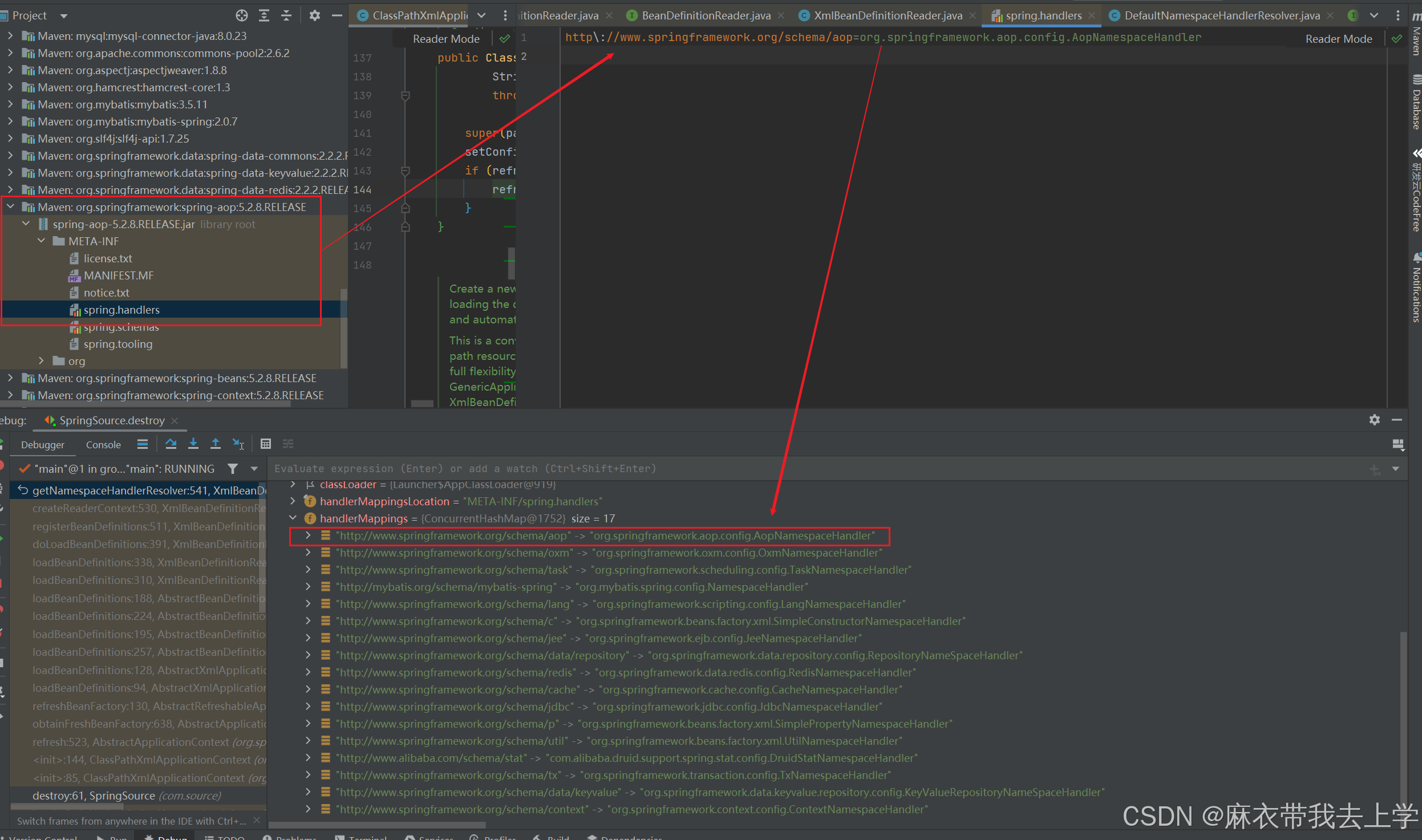Collapse the handlerMappings variable
This screenshot has width=1422, height=840.
coord(293,518)
